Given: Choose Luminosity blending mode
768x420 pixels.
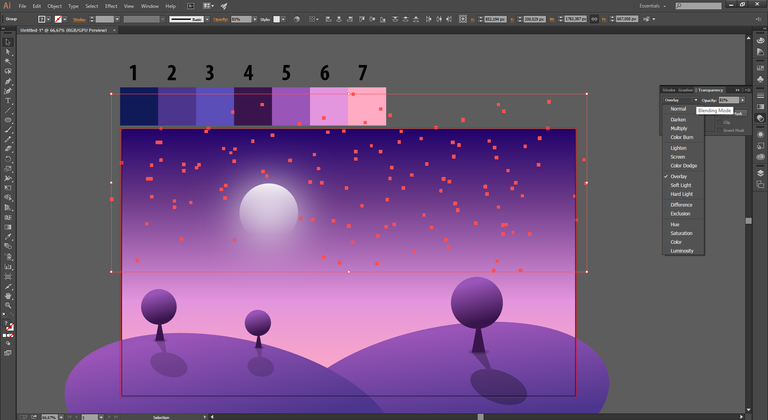Looking at the screenshot, I should [682, 251].
